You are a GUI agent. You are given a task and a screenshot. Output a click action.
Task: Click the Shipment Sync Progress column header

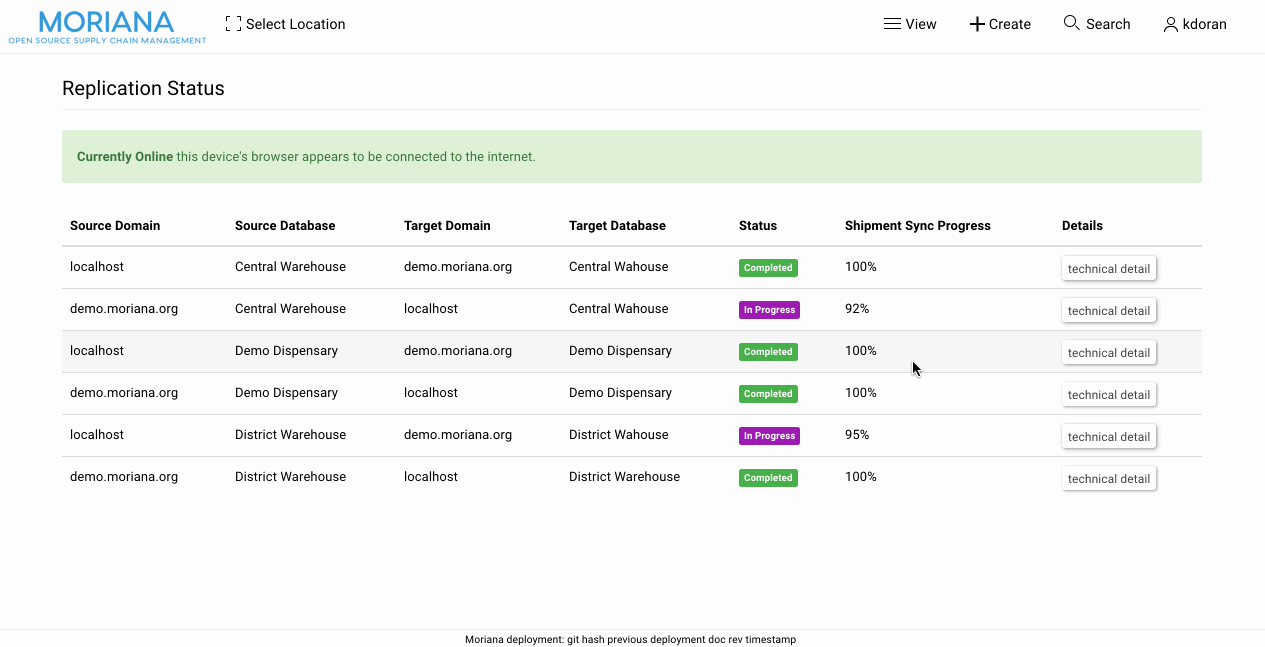coord(917,226)
